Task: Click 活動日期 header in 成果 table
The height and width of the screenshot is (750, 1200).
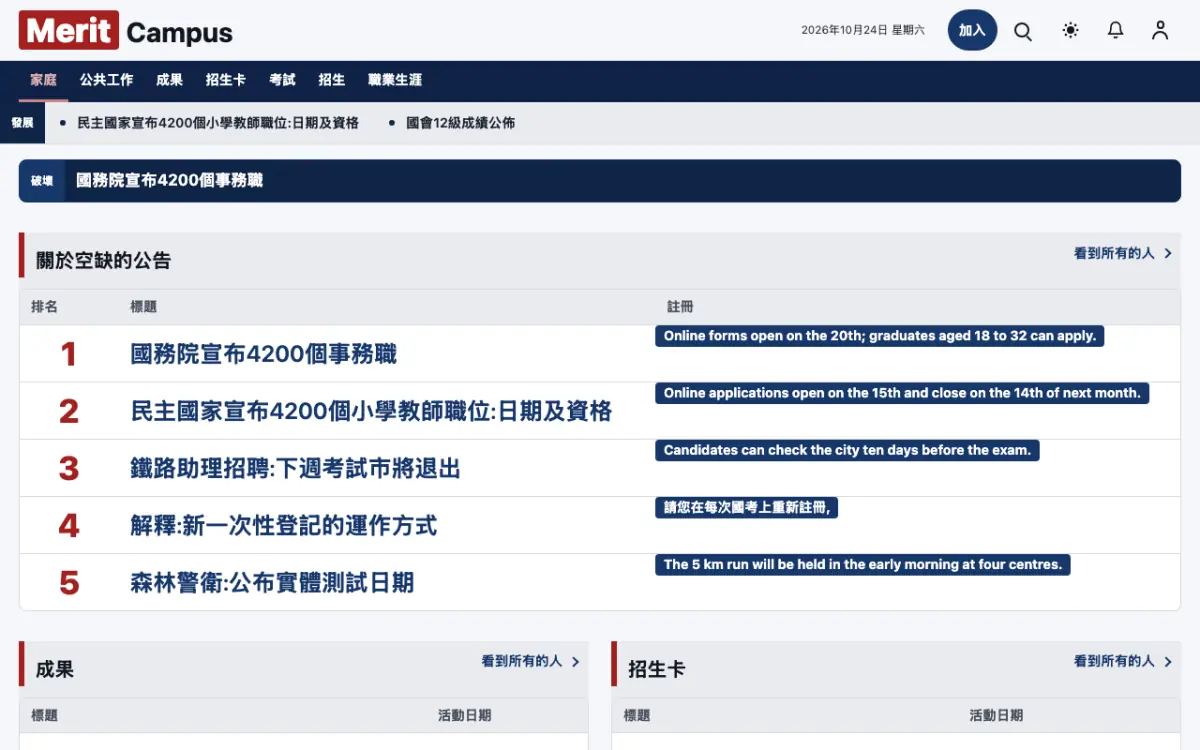Action: pos(464,716)
